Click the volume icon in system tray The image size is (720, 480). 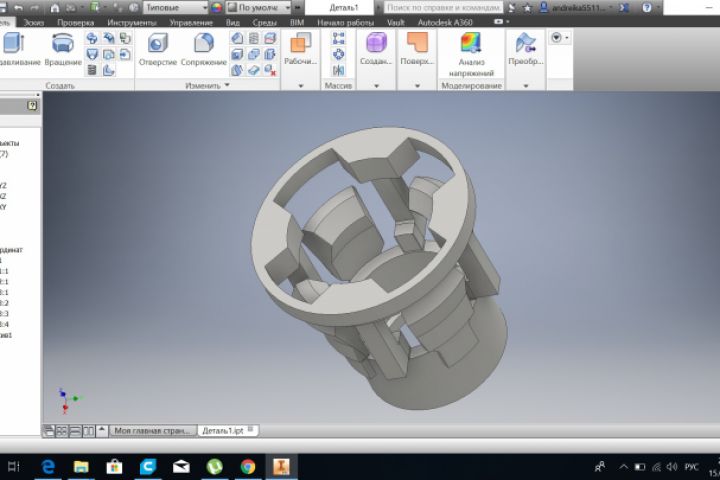point(671,467)
